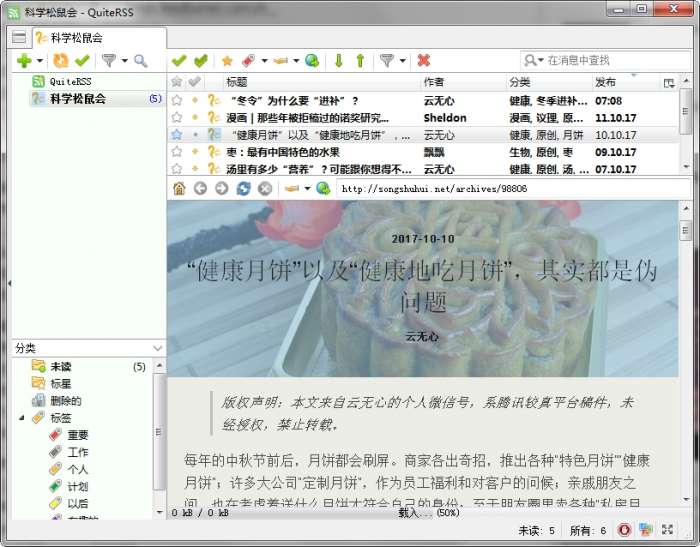Switch to the 科学松鼠会 tab
The image size is (700, 547).
pyautogui.click(x=100, y=38)
